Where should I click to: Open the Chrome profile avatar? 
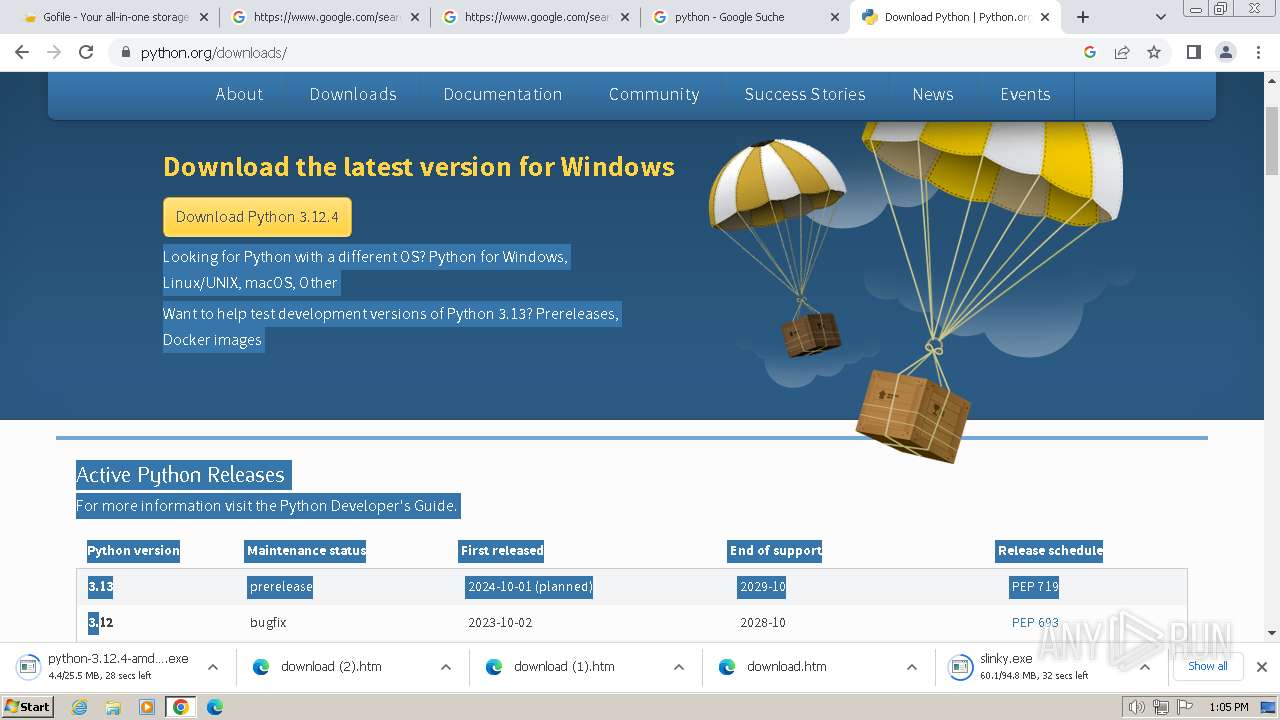point(1225,52)
